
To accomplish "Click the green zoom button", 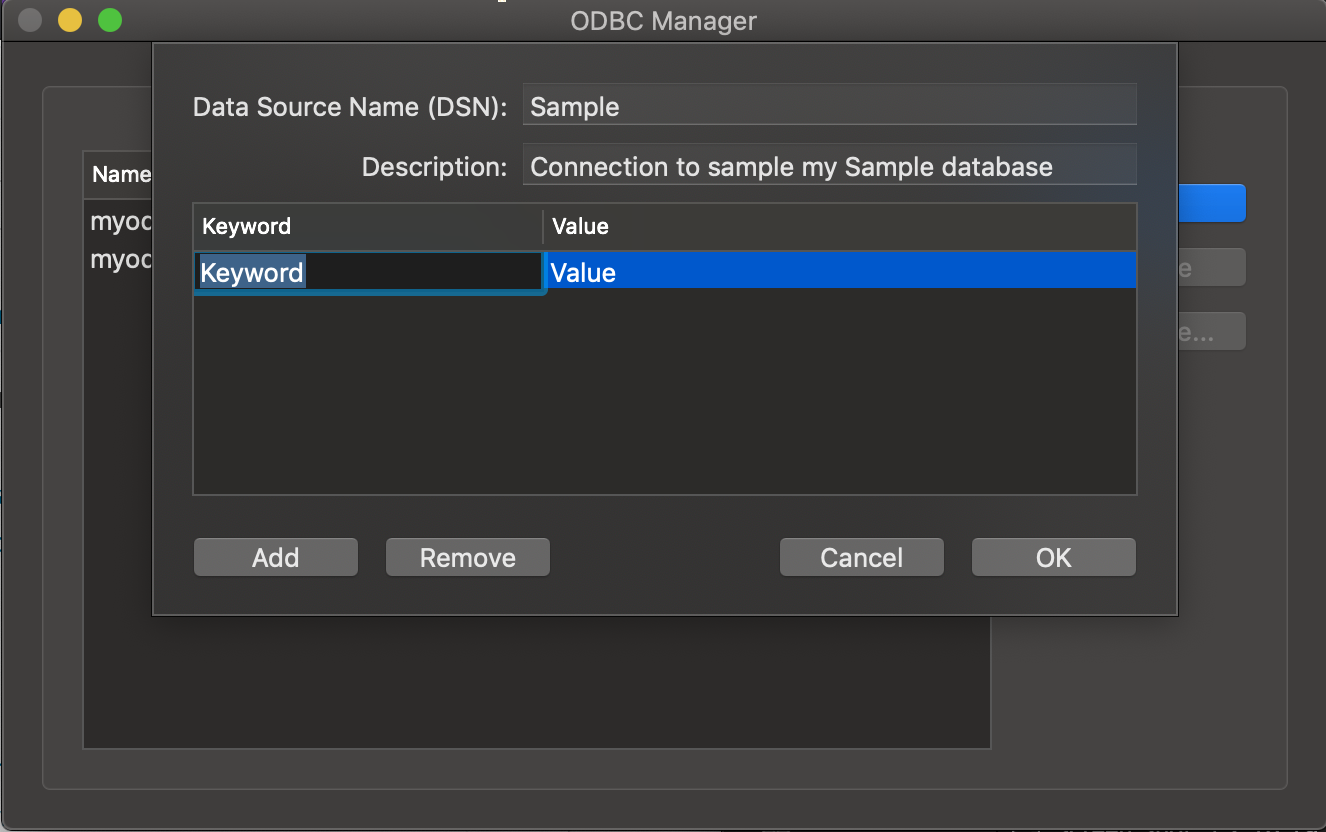I will point(109,20).
